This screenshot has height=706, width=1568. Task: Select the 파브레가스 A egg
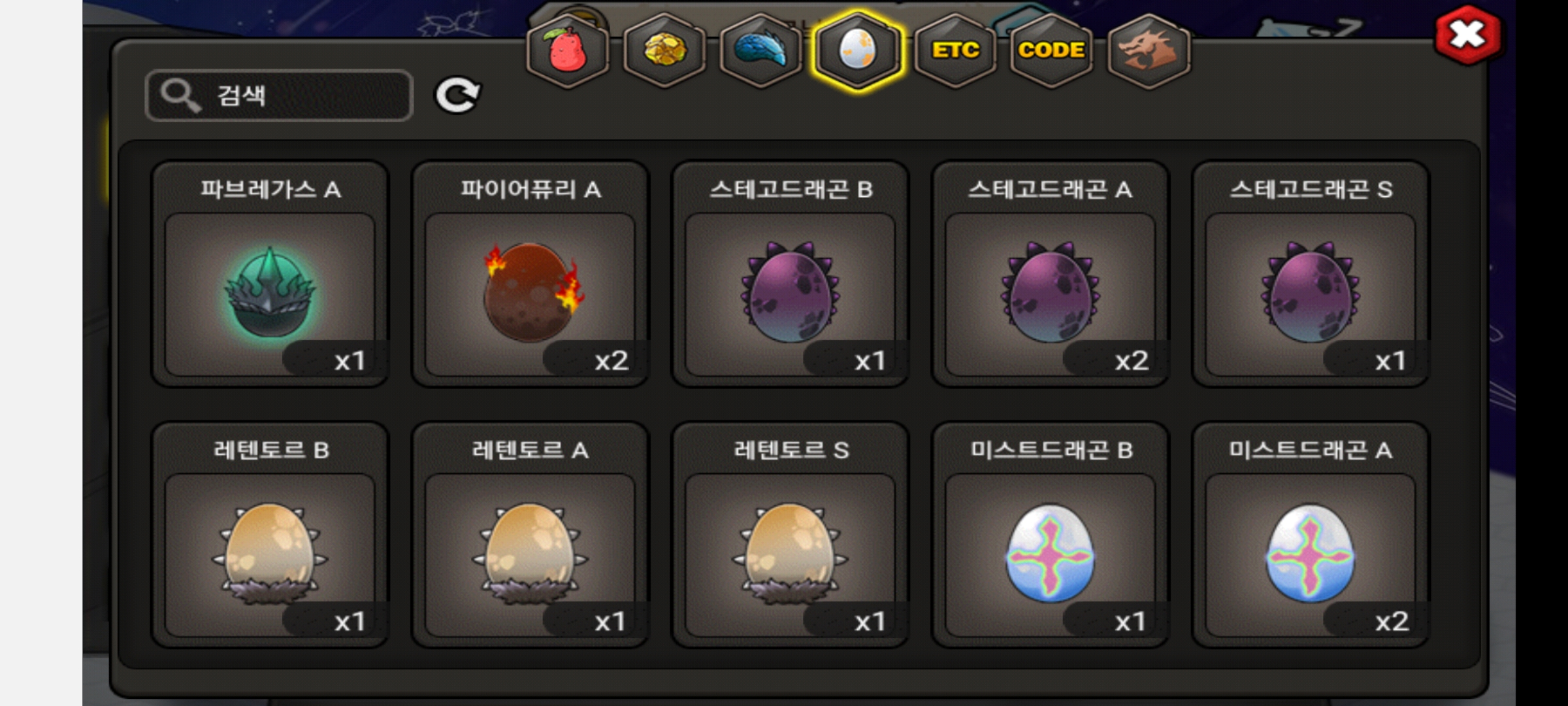270,275
